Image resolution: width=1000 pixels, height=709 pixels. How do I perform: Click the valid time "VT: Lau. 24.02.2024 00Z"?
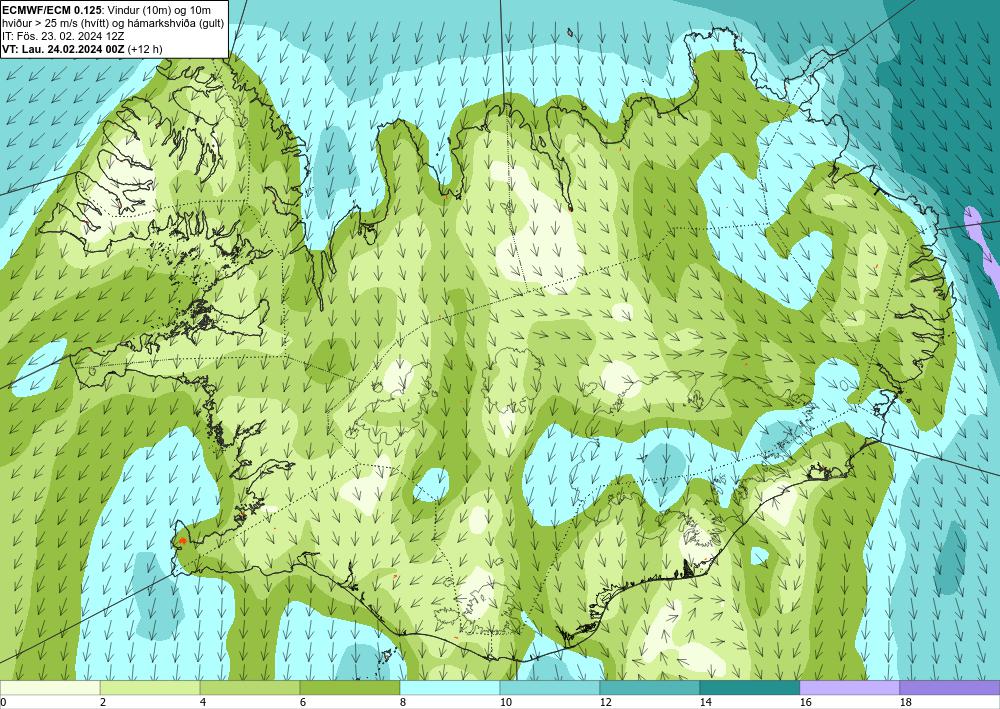tap(63, 49)
